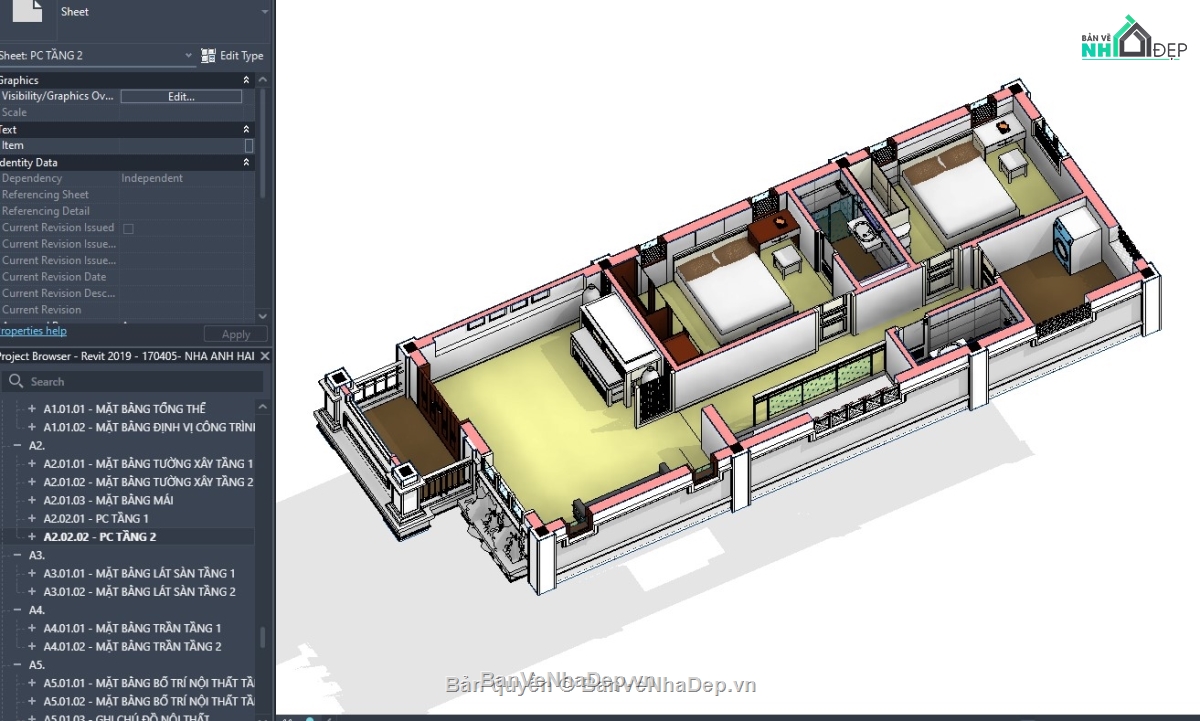This screenshot has height=721, width=1200.
Task: Click the Scale property row
Action: 127,113
